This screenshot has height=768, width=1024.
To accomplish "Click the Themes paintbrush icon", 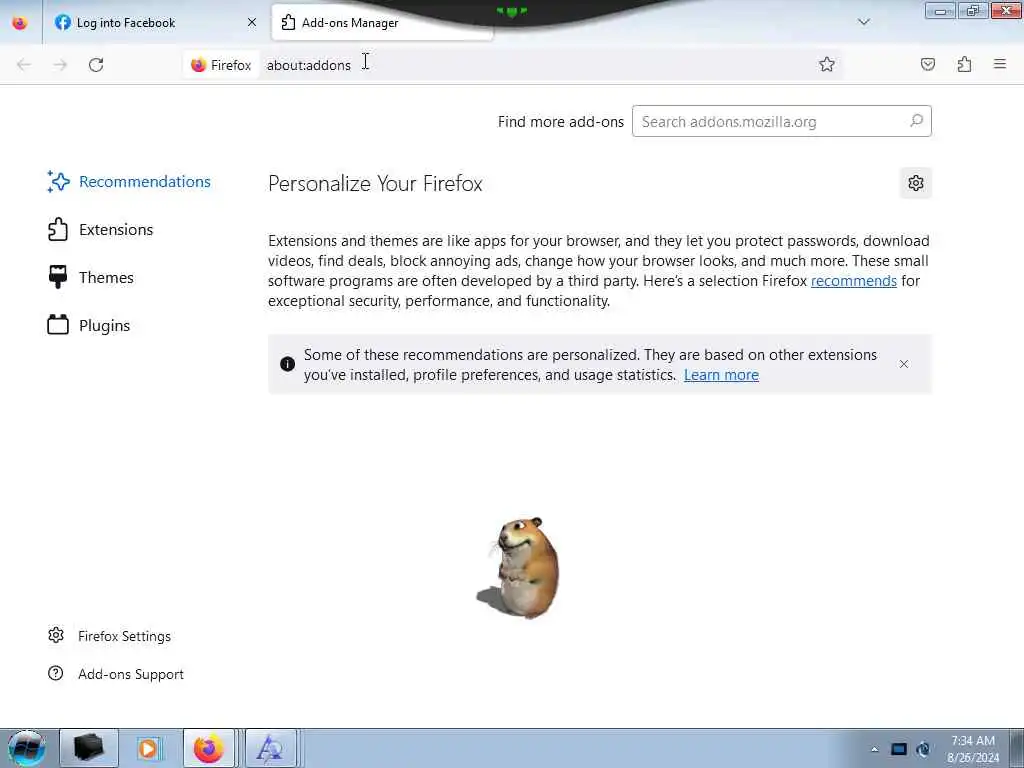I will [x=58, y=277].
